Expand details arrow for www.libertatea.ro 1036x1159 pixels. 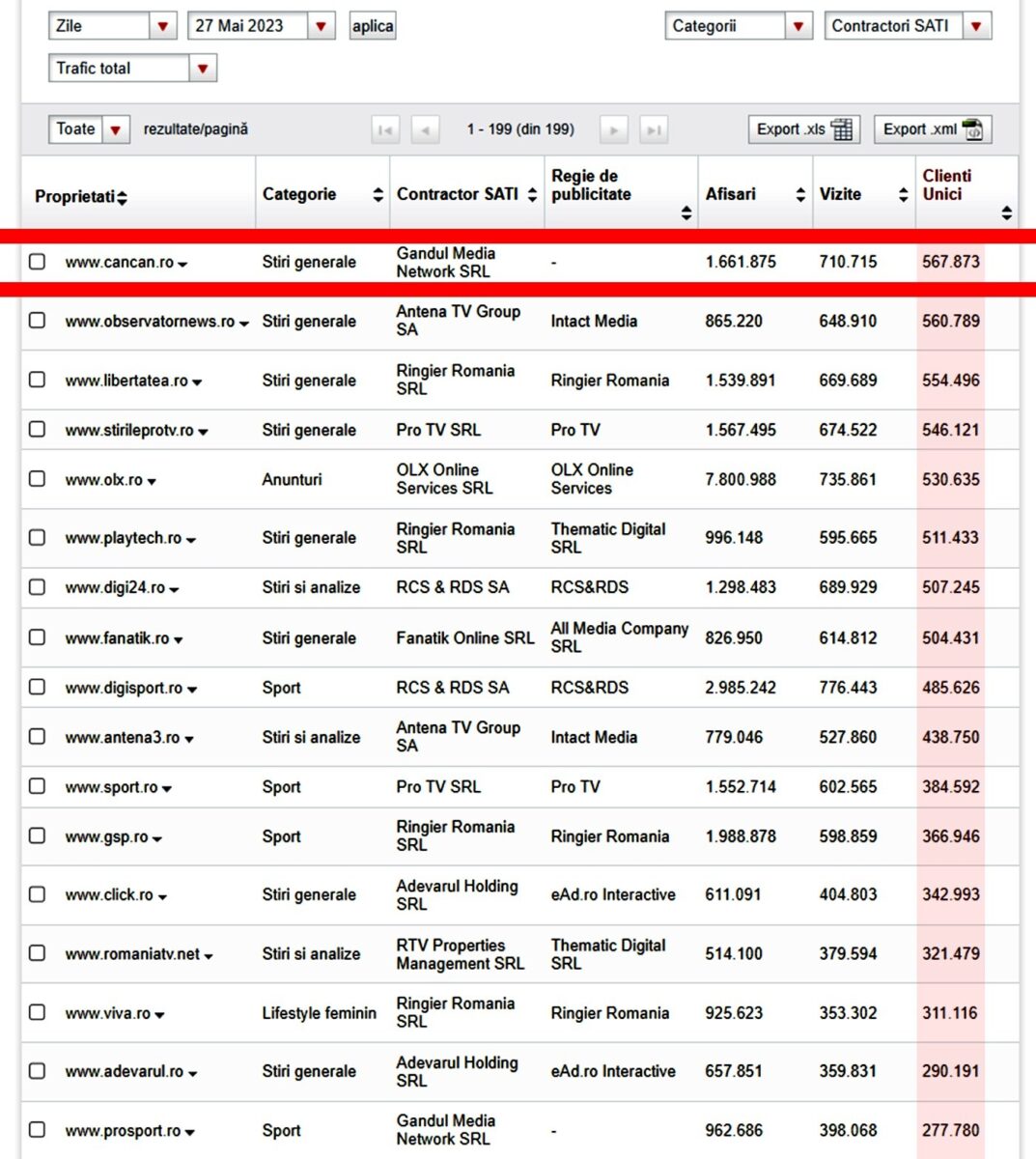[199, 382]
